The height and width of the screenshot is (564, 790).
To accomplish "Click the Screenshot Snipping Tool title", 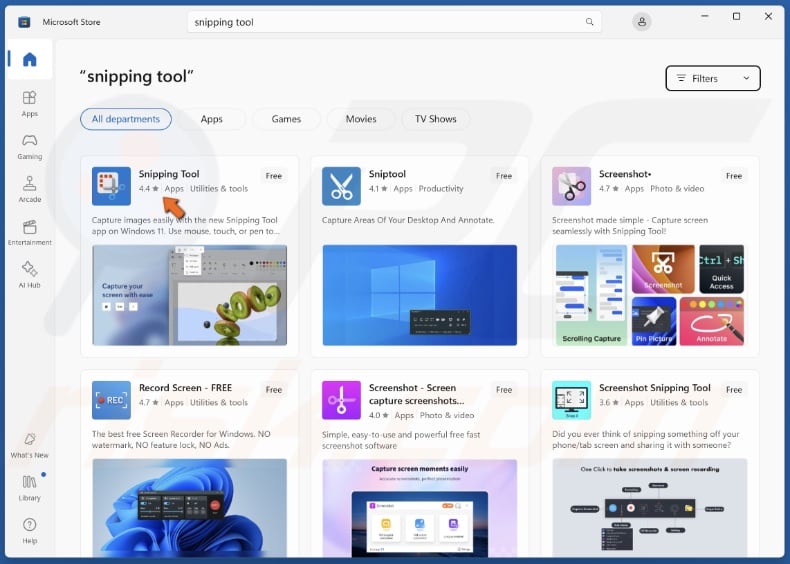I will point(654,388).
